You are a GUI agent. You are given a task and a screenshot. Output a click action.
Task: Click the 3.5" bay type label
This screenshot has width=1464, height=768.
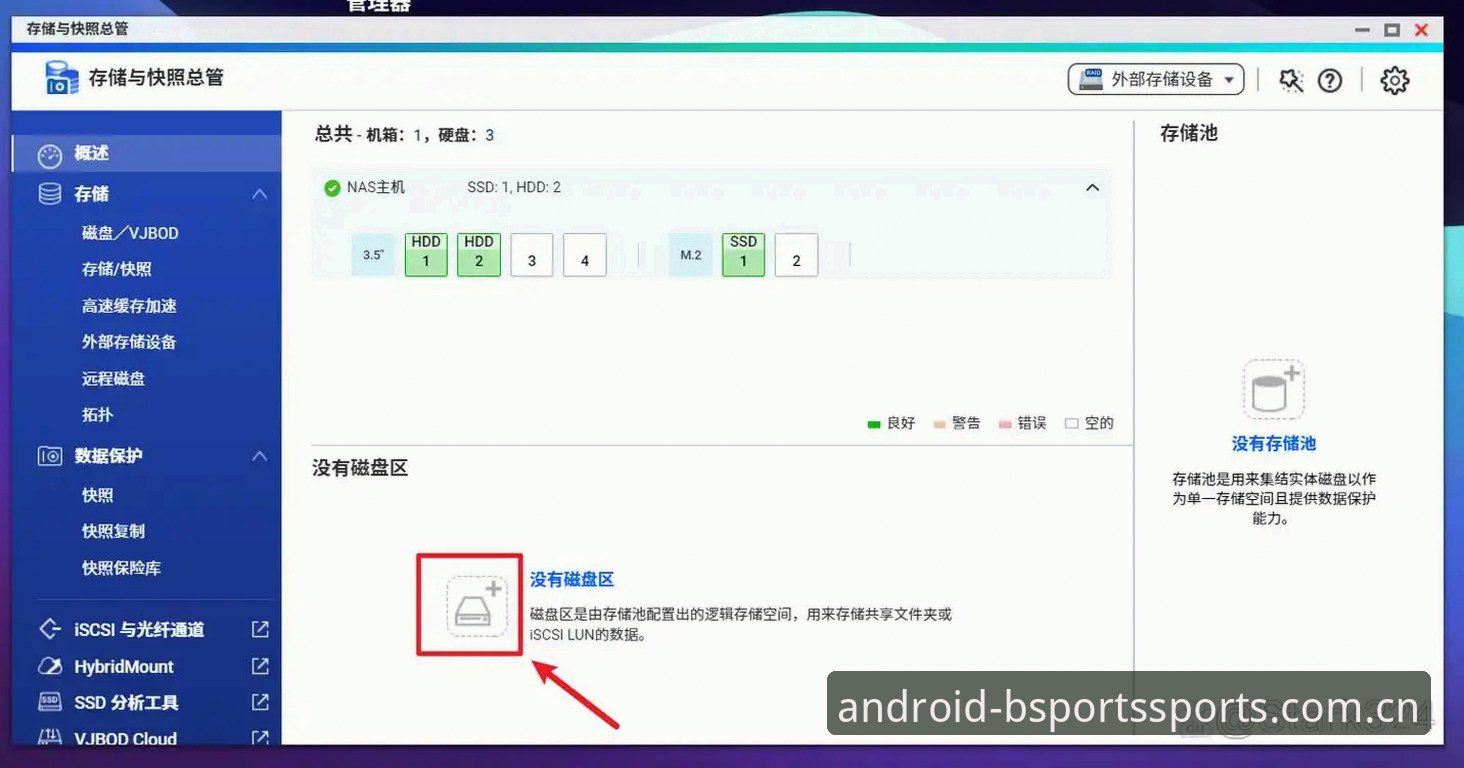tap(373, 255)
